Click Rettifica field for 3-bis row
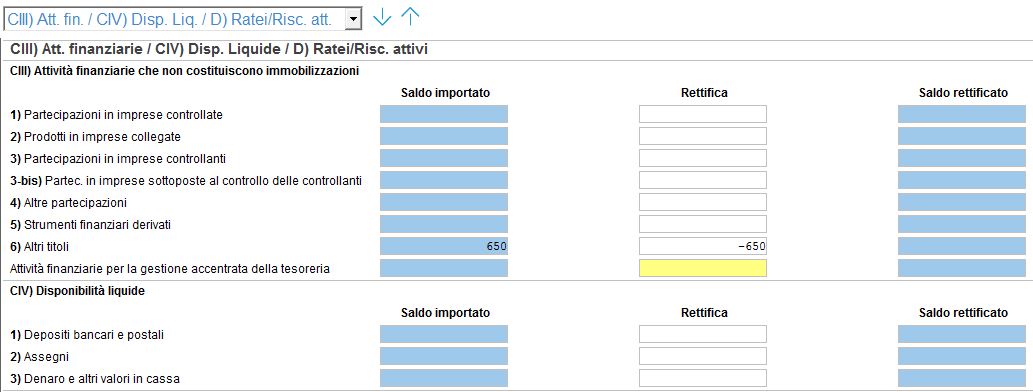1033x392 pixels. [x=703, y=180]
